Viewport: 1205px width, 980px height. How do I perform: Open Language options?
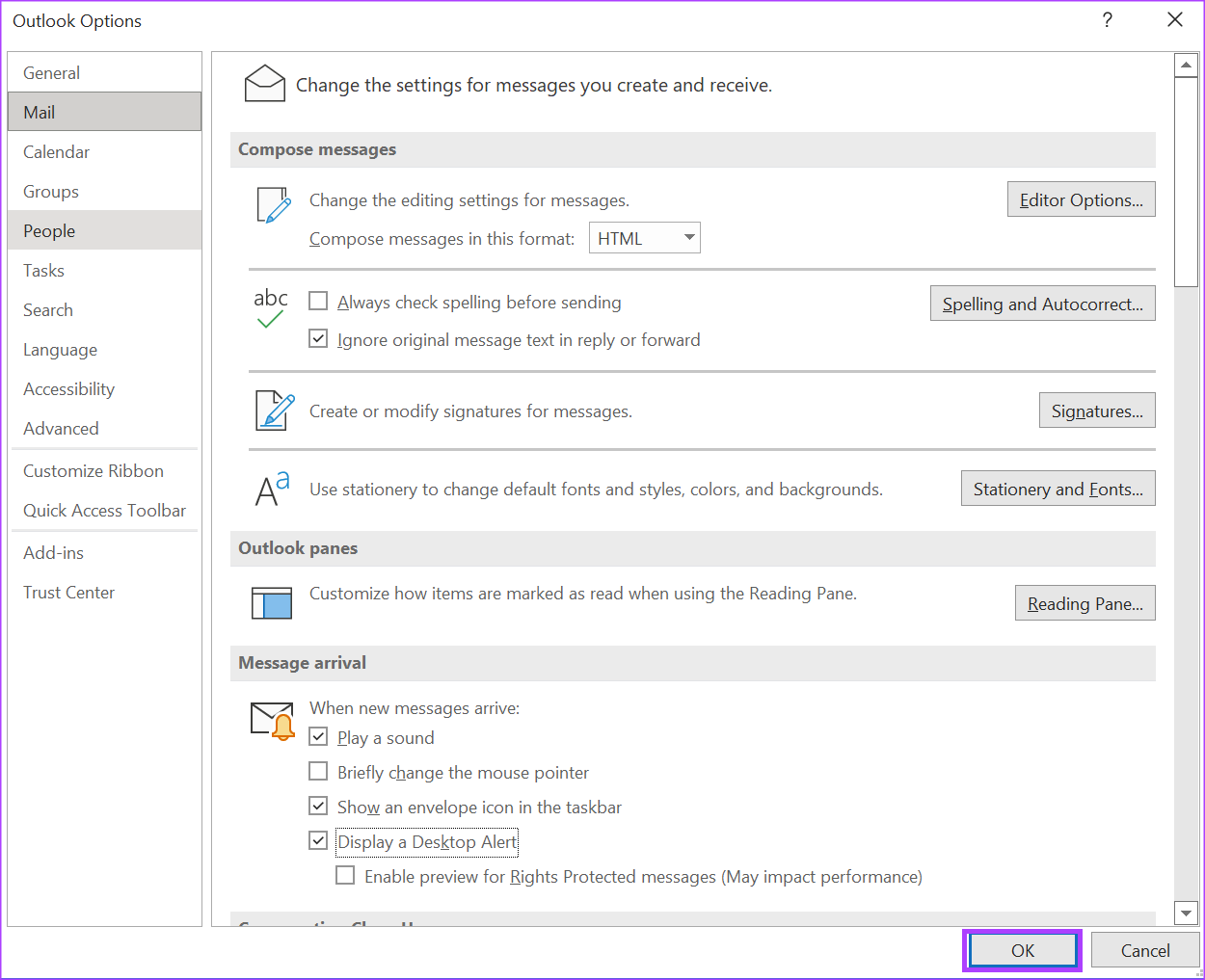pos(104,349)
